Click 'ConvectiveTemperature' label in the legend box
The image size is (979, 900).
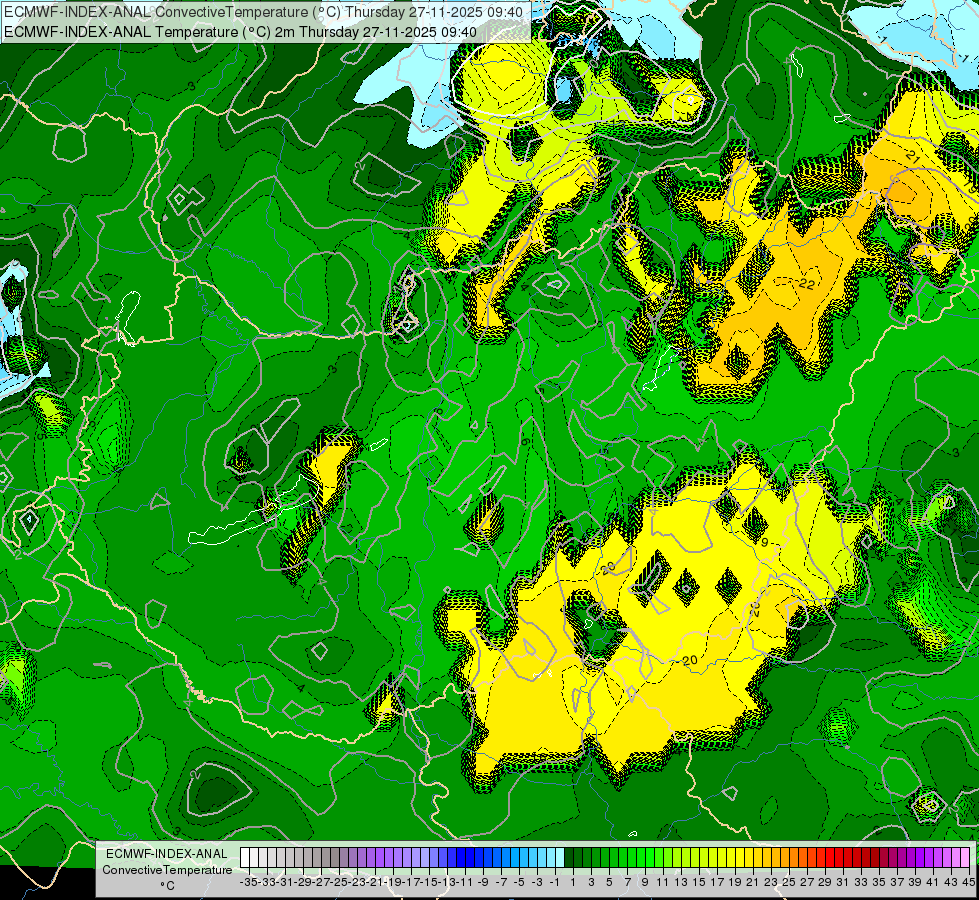[167, 869]
